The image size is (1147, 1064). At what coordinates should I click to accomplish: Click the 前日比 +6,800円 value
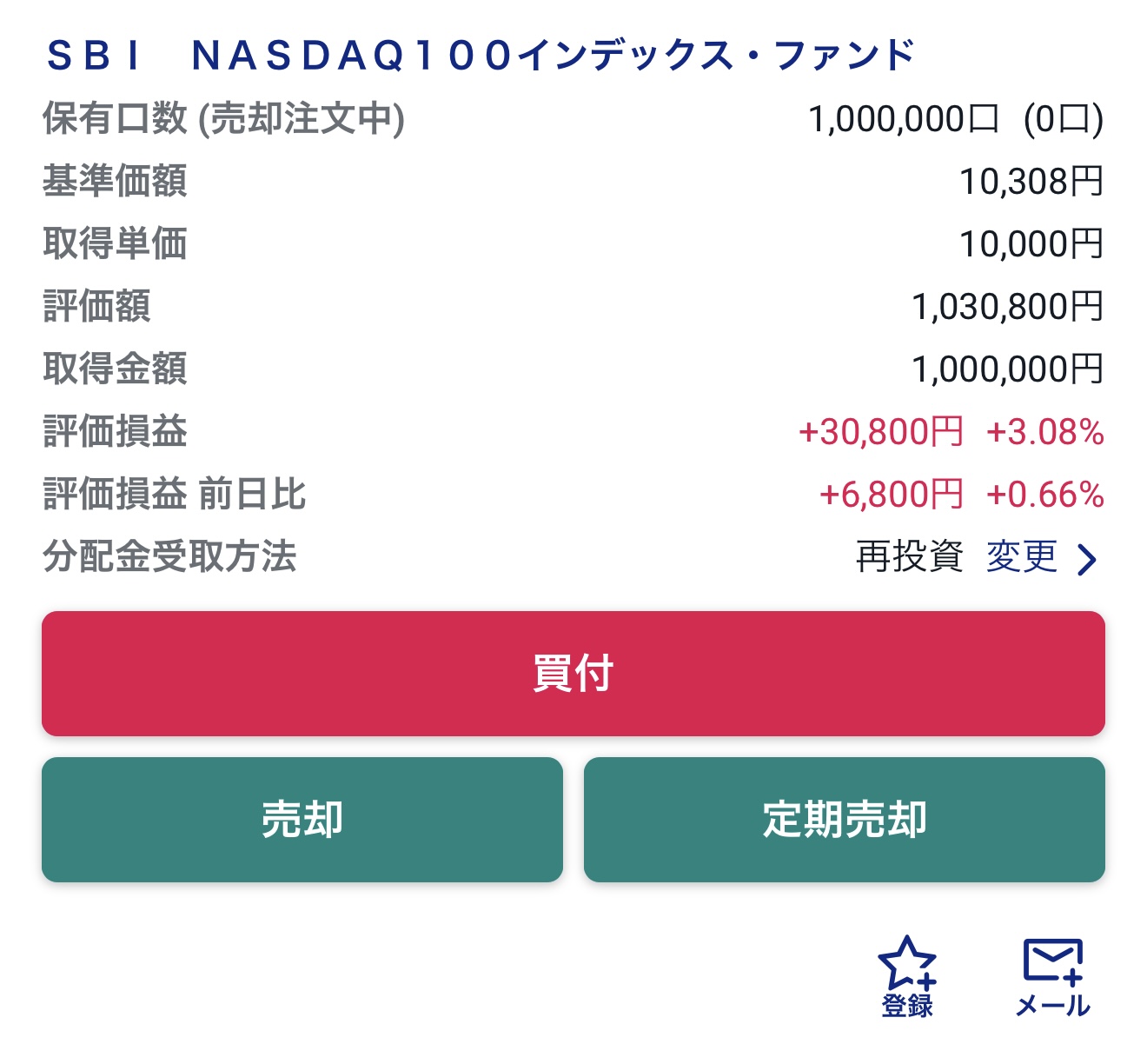coord(892,495)
